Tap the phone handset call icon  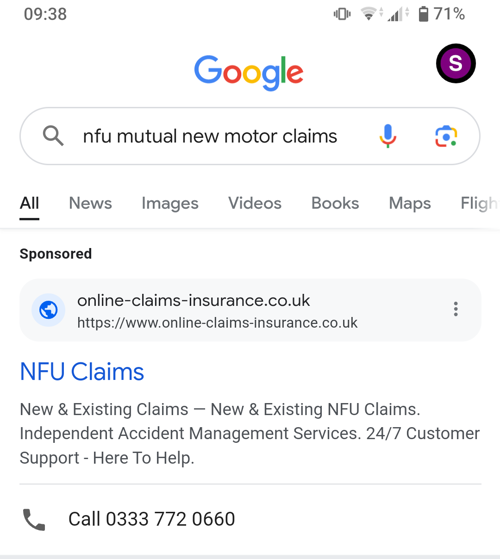pos(34,519)
